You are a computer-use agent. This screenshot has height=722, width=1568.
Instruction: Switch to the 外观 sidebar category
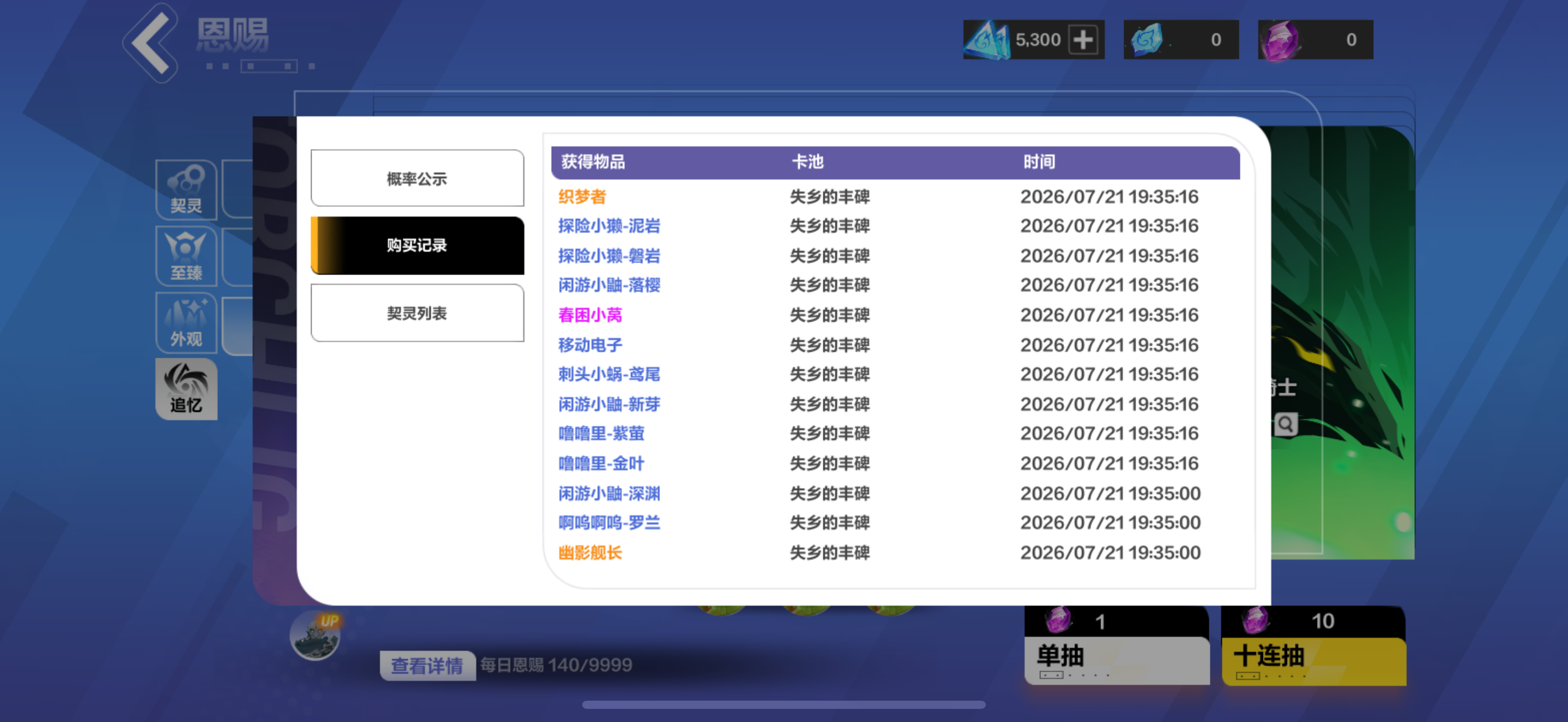tap(186, 323)
